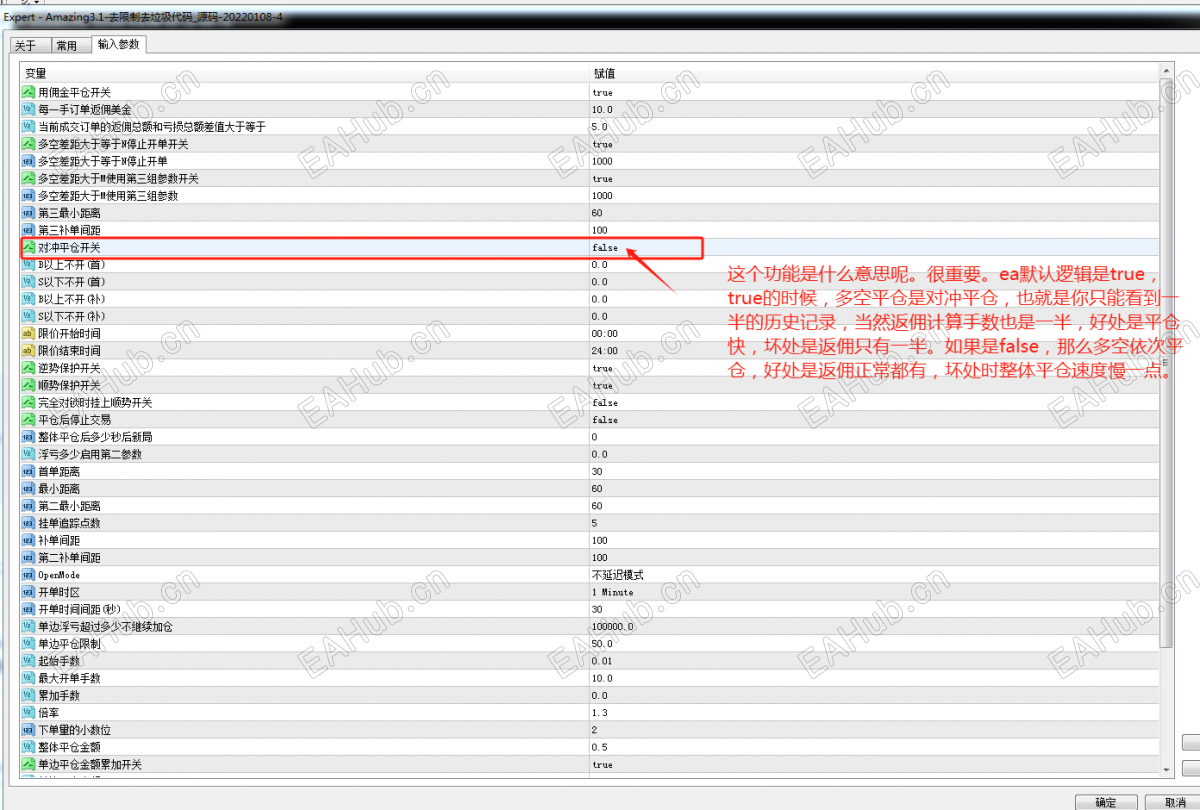Screen dimensions: 1200x810
Task: Edit the 00:00 value of 限价开始时间
Action: 604,333
